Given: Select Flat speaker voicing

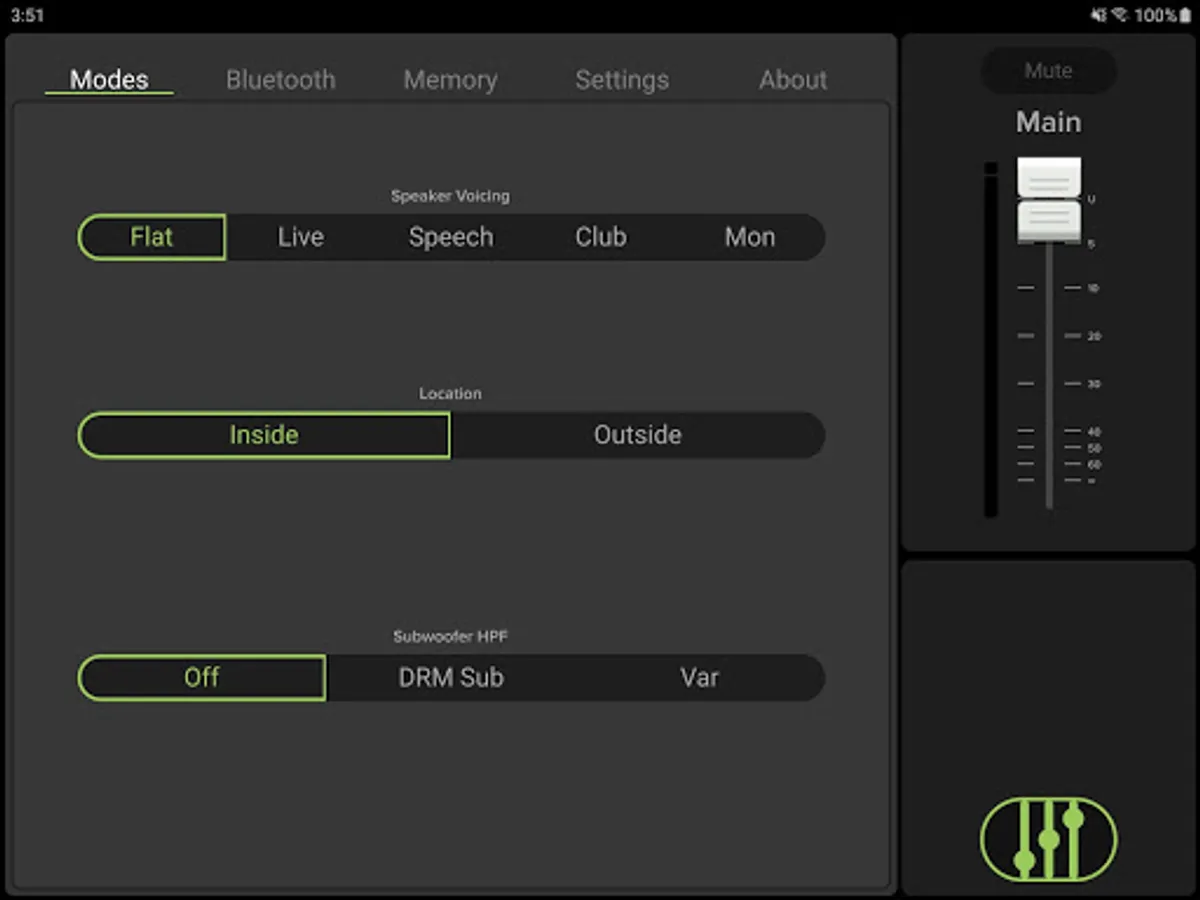Looking at the screenshot, I should [x=152, y=237].
